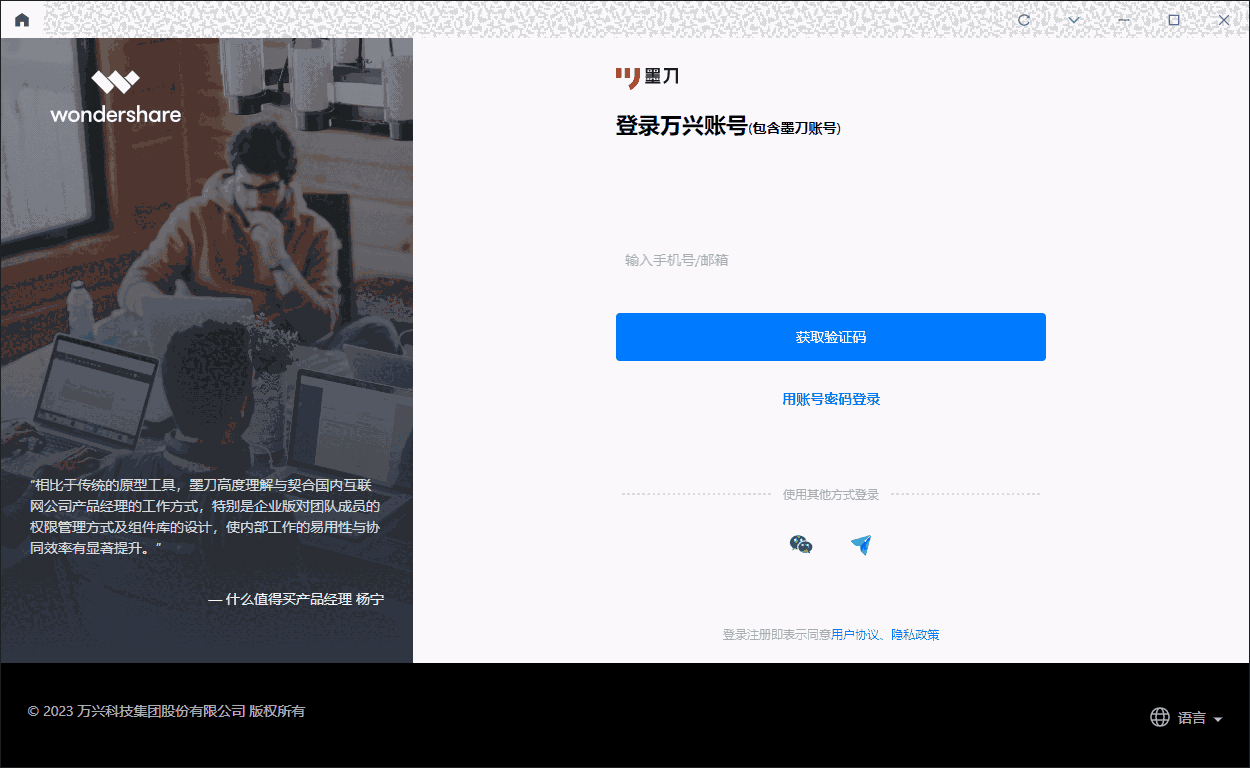
Task: Sign in with the WeChat icon
Action: pyautogui.click(x=800, y=546)
